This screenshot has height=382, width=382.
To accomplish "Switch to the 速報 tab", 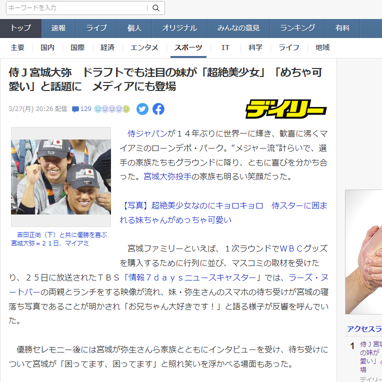I will [59, 28].
